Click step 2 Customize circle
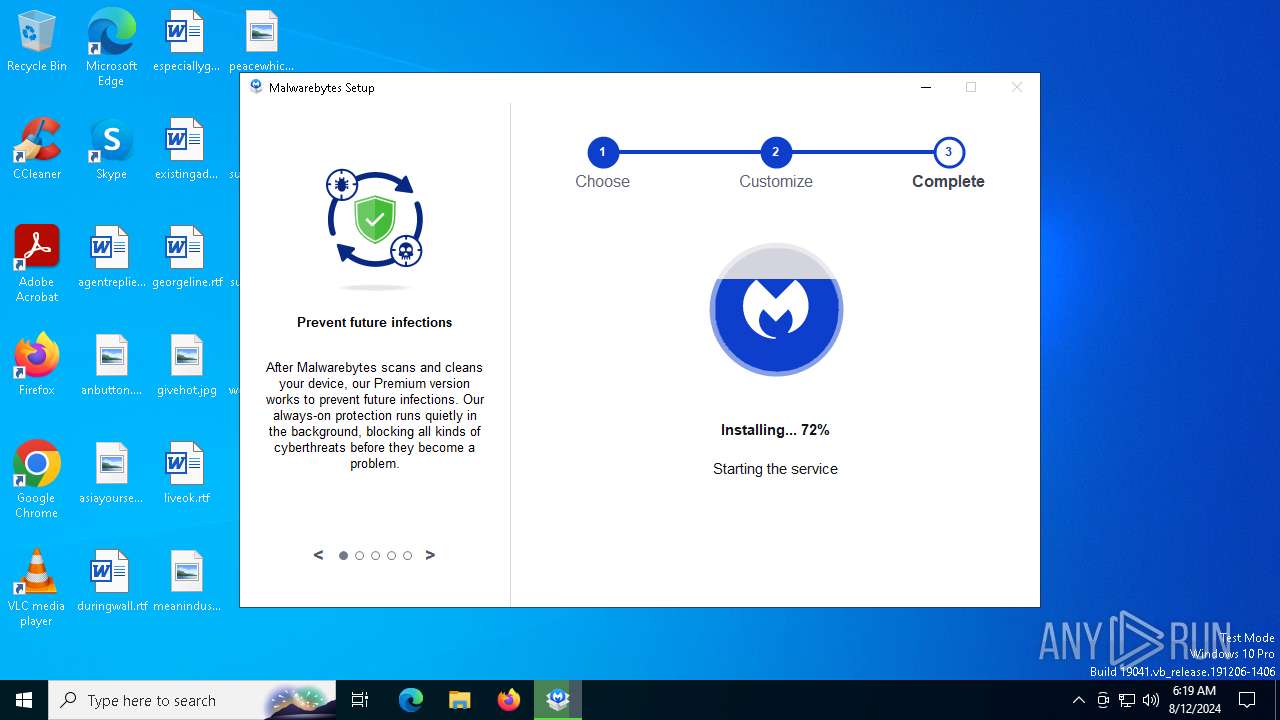This screenshot has width=1280, height=720. click(776, 152)
